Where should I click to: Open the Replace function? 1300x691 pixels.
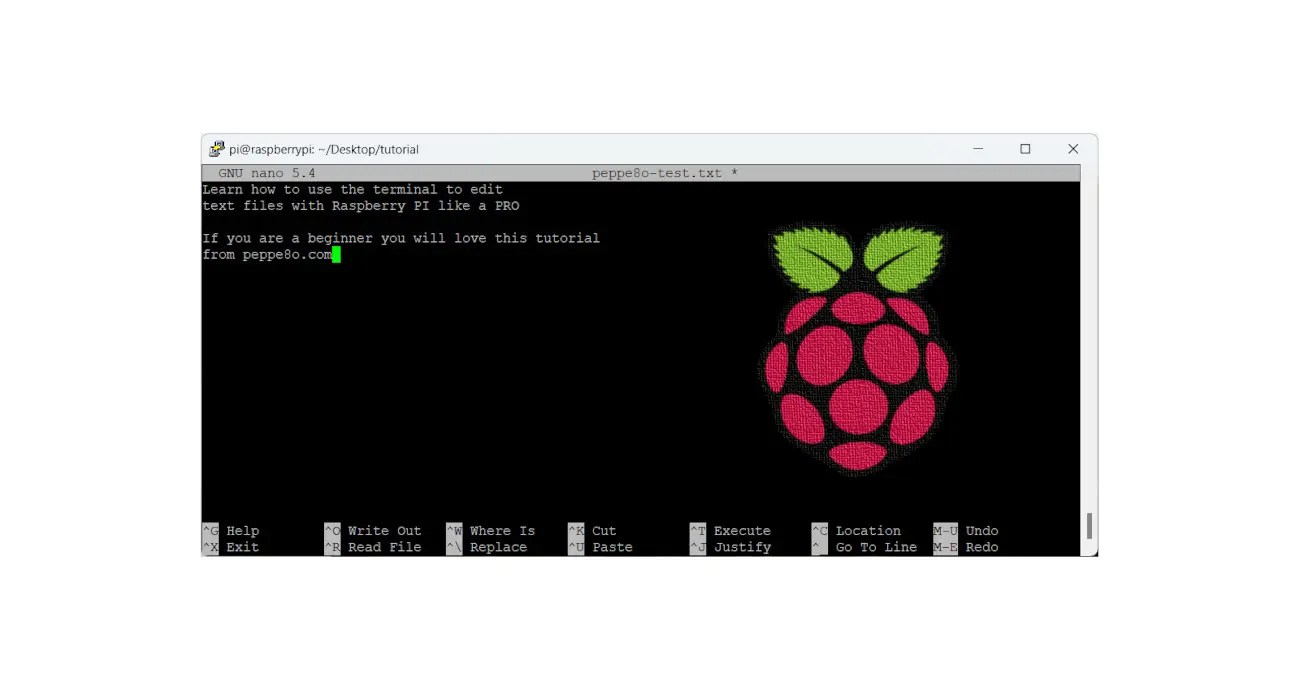[x=499, y=547]
